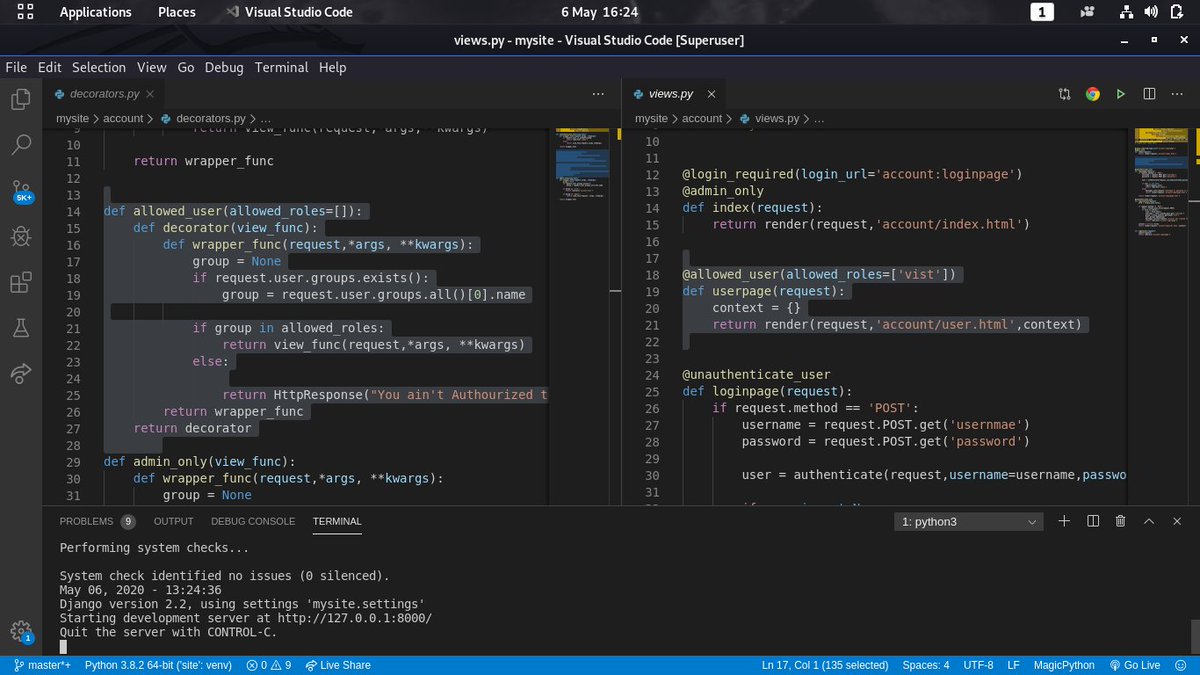The width and height of the screenshot is (1200, 675).
Task: Click Ln 17, Col 1 cursor position
Action: click(x=825, y=665)
